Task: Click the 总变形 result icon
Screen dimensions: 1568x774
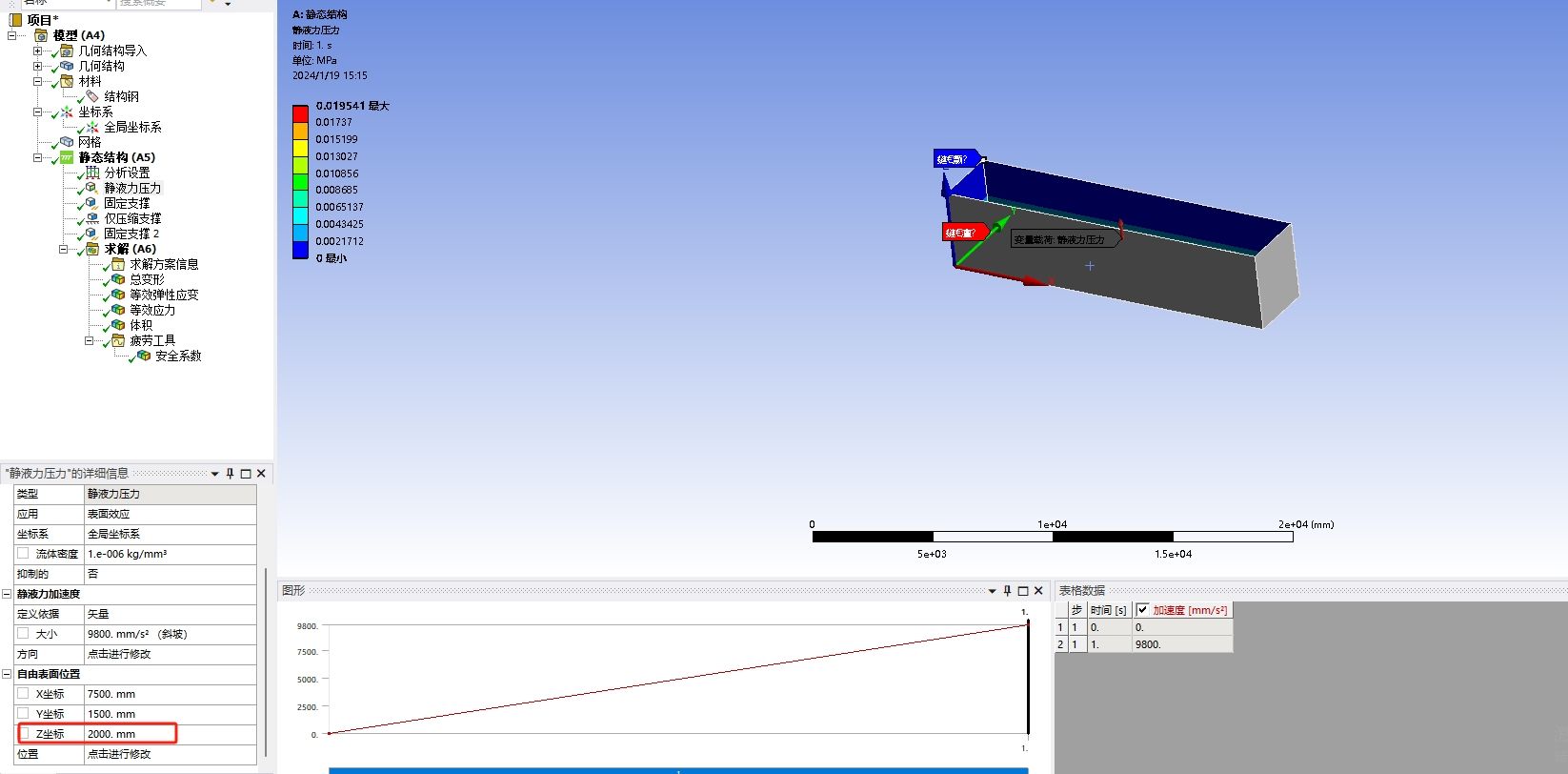Action: point(118,279)
